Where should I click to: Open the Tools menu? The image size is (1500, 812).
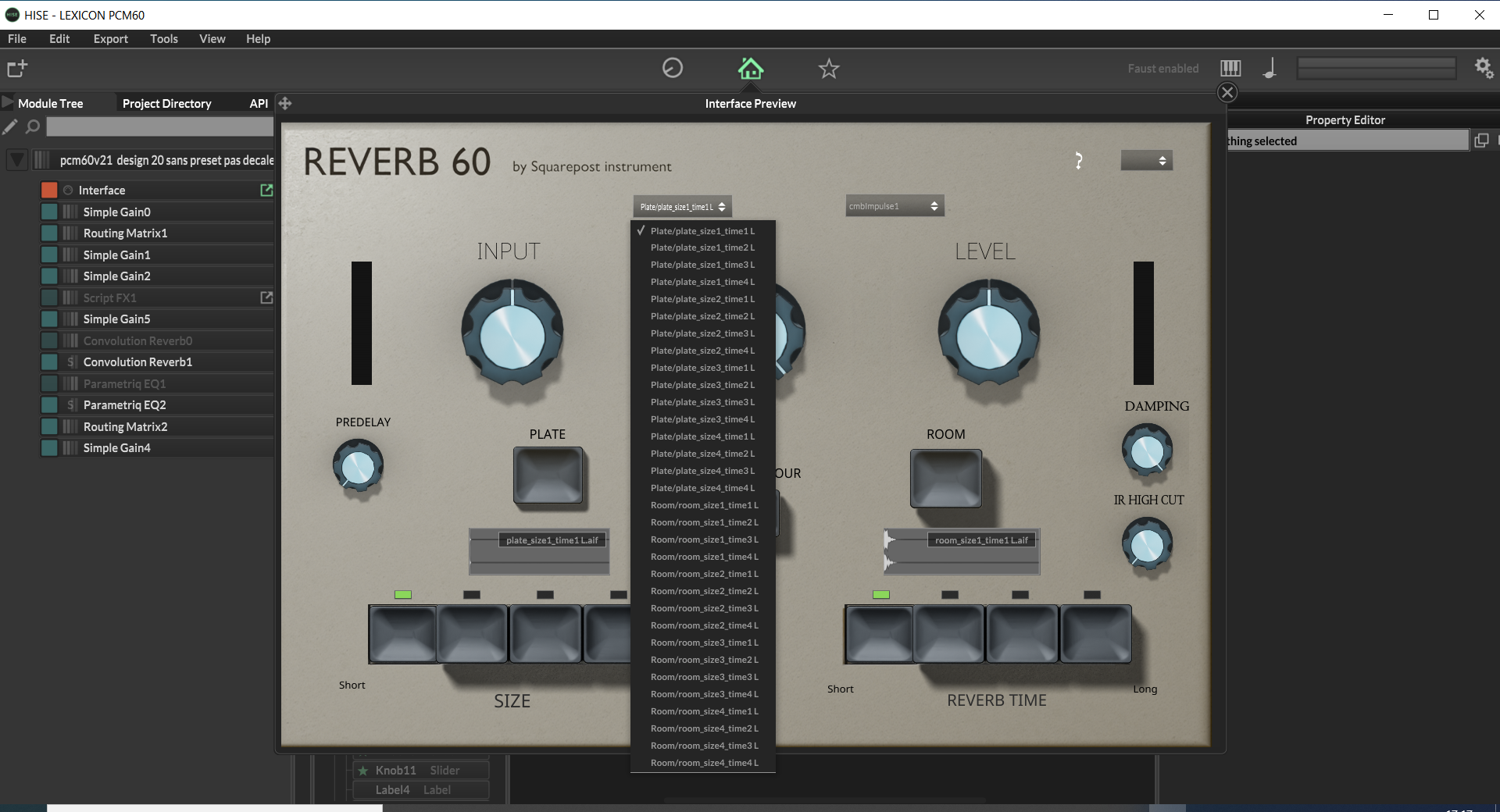pyautogui.click(x=164, y=39)
